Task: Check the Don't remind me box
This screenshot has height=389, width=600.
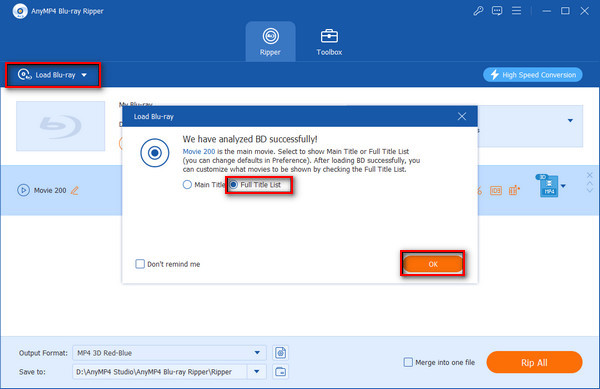Action: (x=140, y=264)
